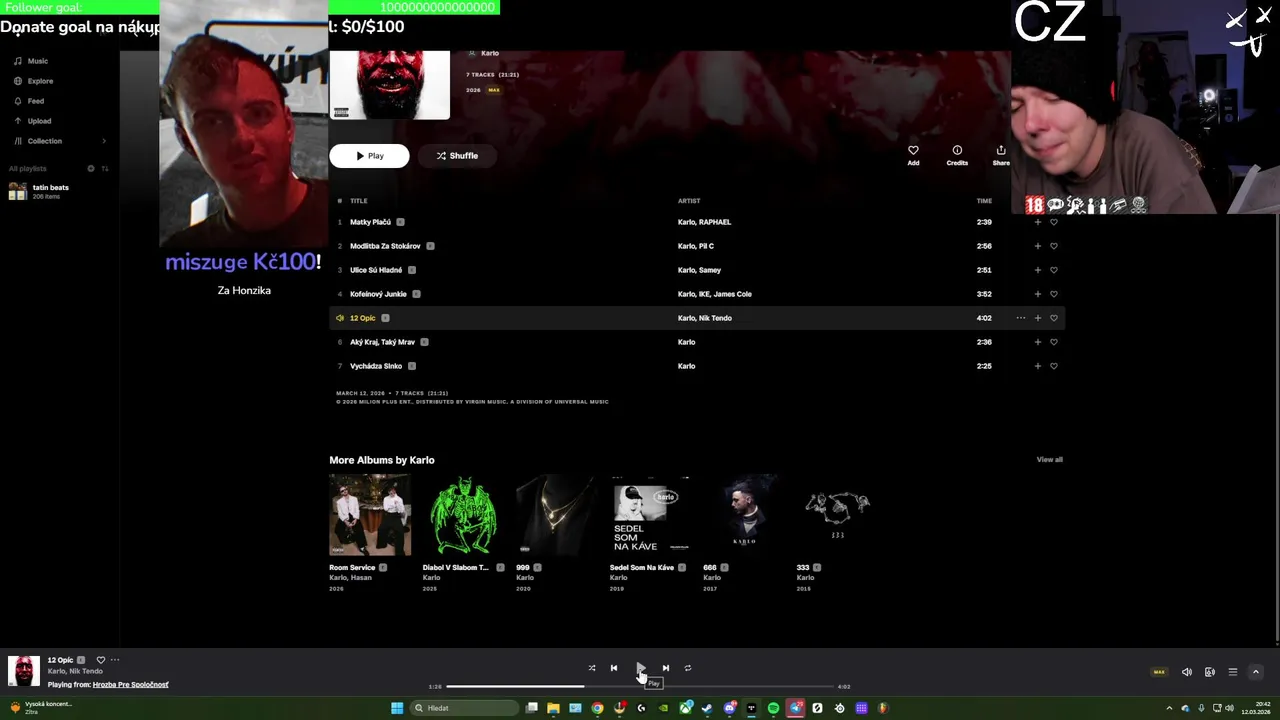Image resolution: width=1280 pixels, height=720 pixels.
Task: Select track Kofeínový Junkie
Action: (x=378, y=294)
